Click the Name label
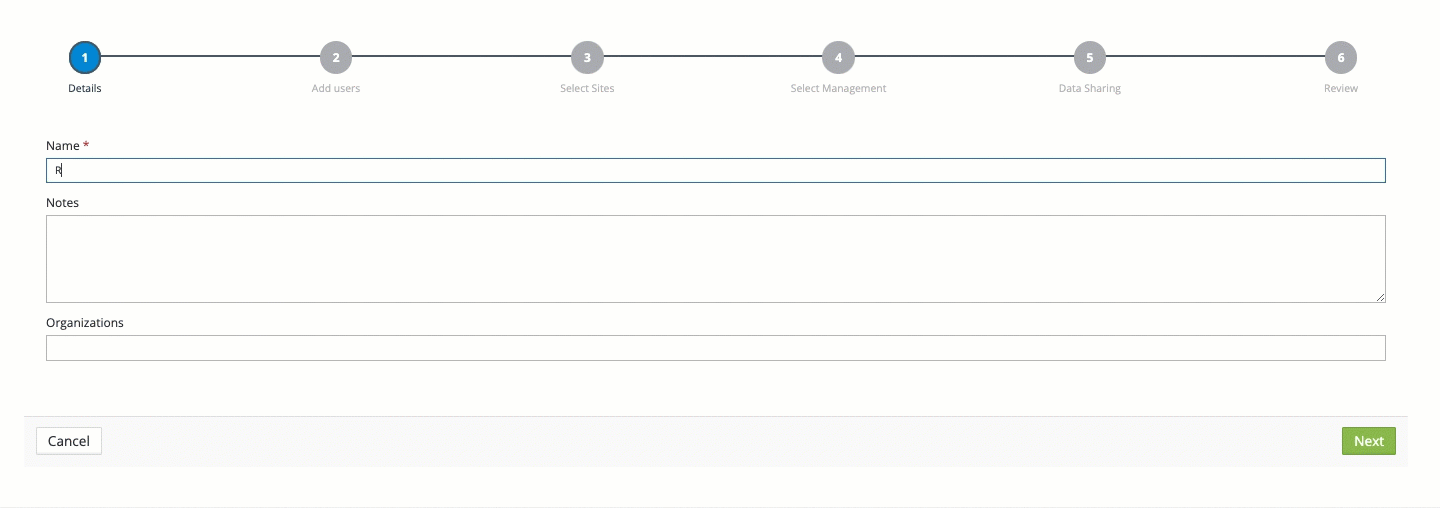Viewport: 1440px width, 508px height. pyautogui.click(x=63, y=146)
